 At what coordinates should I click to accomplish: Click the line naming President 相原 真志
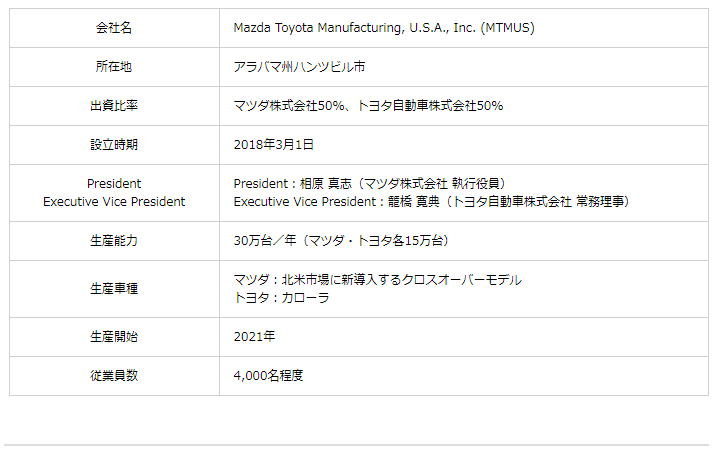pos(369,184)
